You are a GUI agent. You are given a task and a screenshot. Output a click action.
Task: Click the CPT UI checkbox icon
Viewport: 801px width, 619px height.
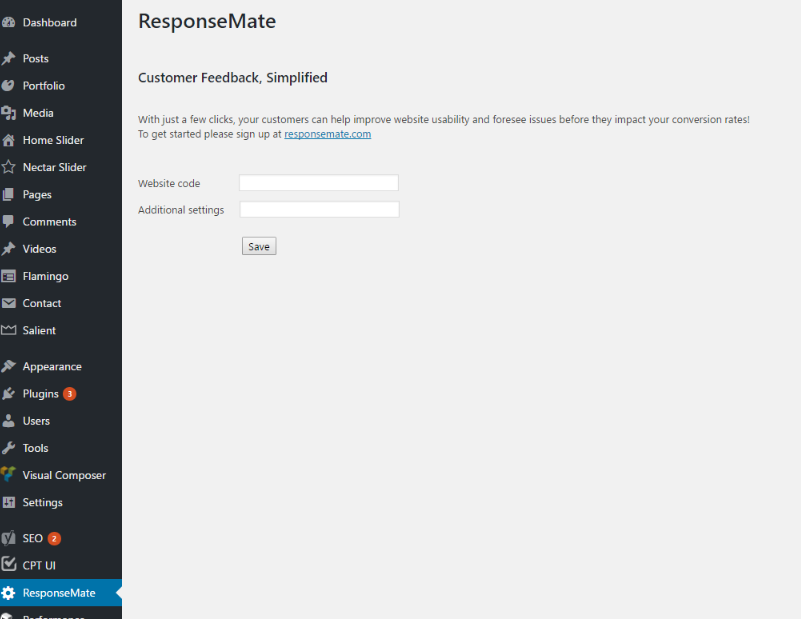[8, 564]
